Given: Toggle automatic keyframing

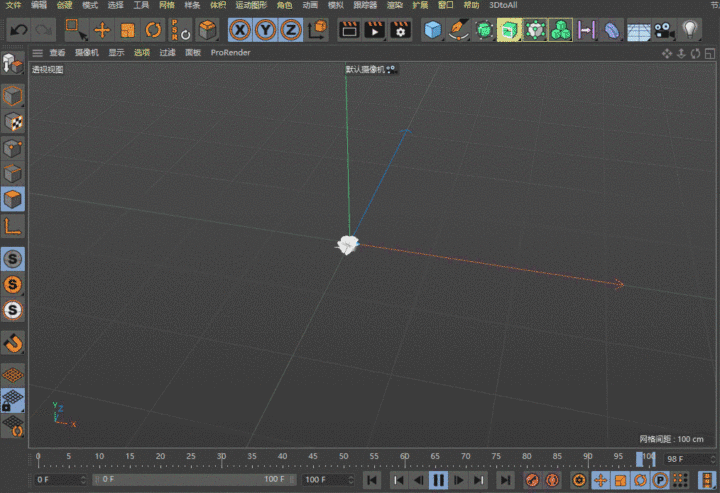Looking at the screenshot, I should [x=552, y=480].
